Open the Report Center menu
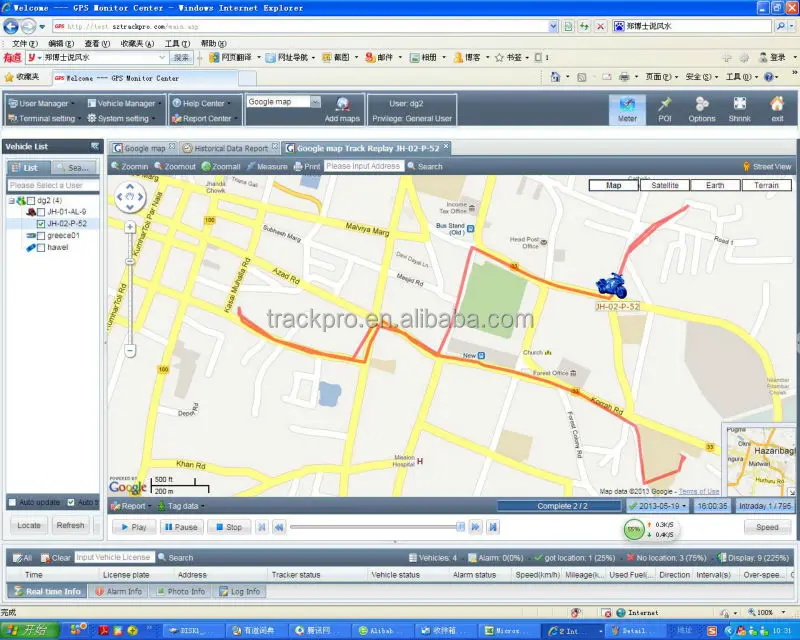 pos(205,118)
